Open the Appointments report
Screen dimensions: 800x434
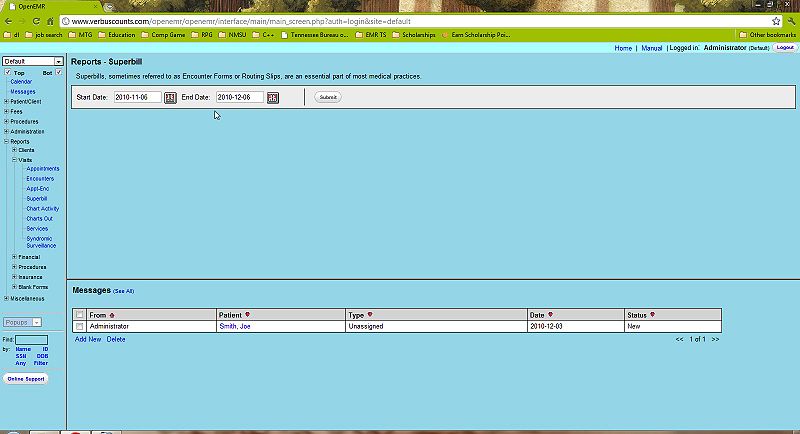tap(43, 169)
